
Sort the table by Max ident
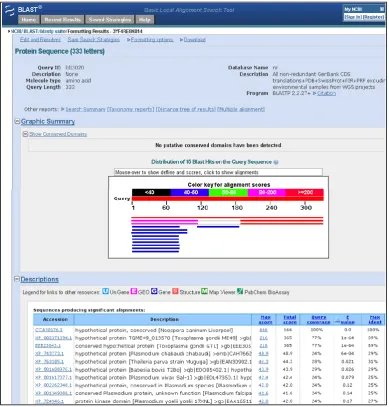coord(375,319)
